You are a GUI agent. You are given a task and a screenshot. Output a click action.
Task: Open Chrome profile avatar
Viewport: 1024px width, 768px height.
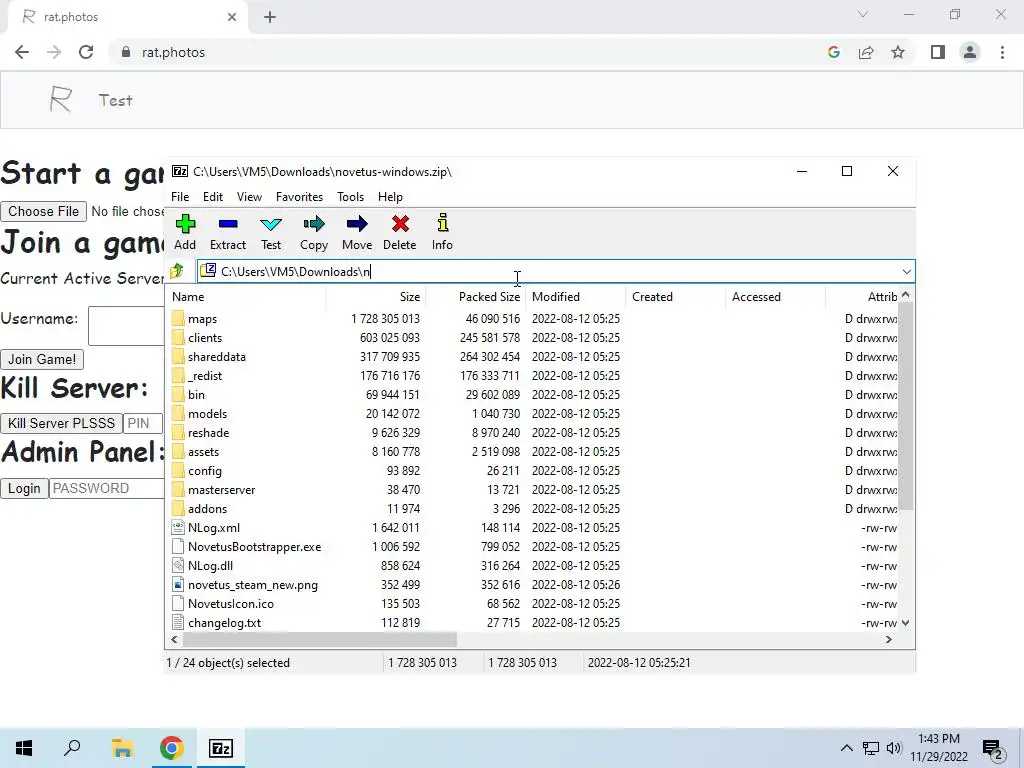[x=970, y=52]
